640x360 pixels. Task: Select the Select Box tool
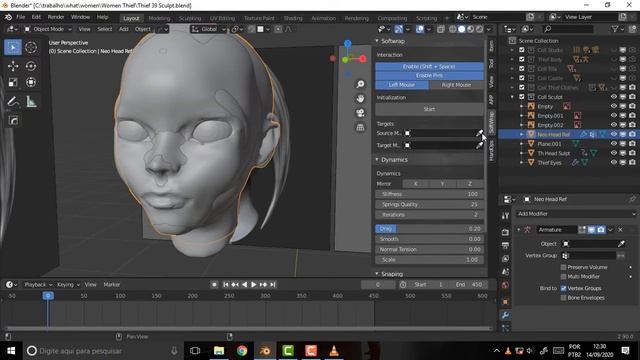coord(13,48)
